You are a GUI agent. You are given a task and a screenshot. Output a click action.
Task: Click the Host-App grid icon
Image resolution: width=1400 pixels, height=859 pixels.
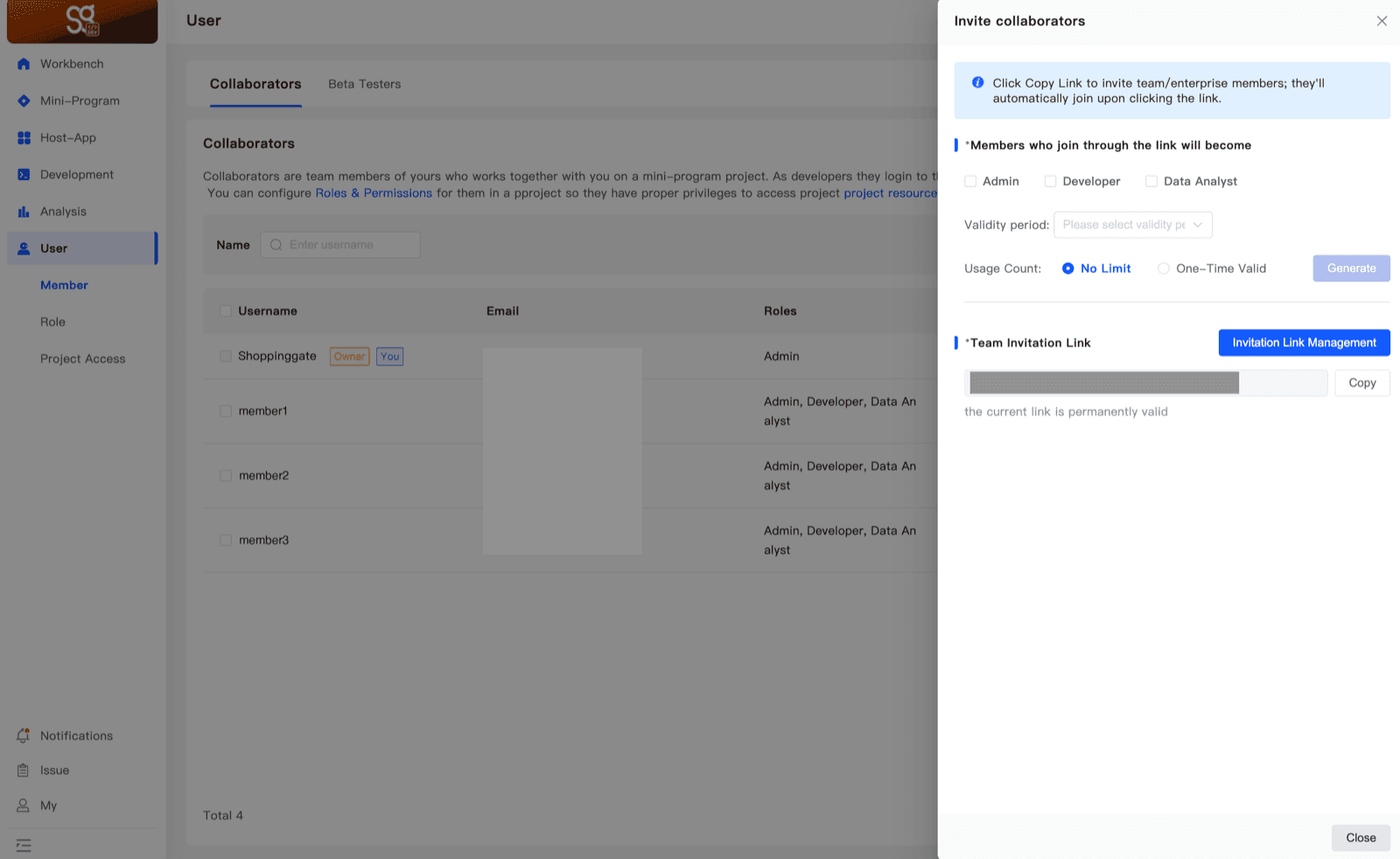pyautogui.click(x=24, y=137)
